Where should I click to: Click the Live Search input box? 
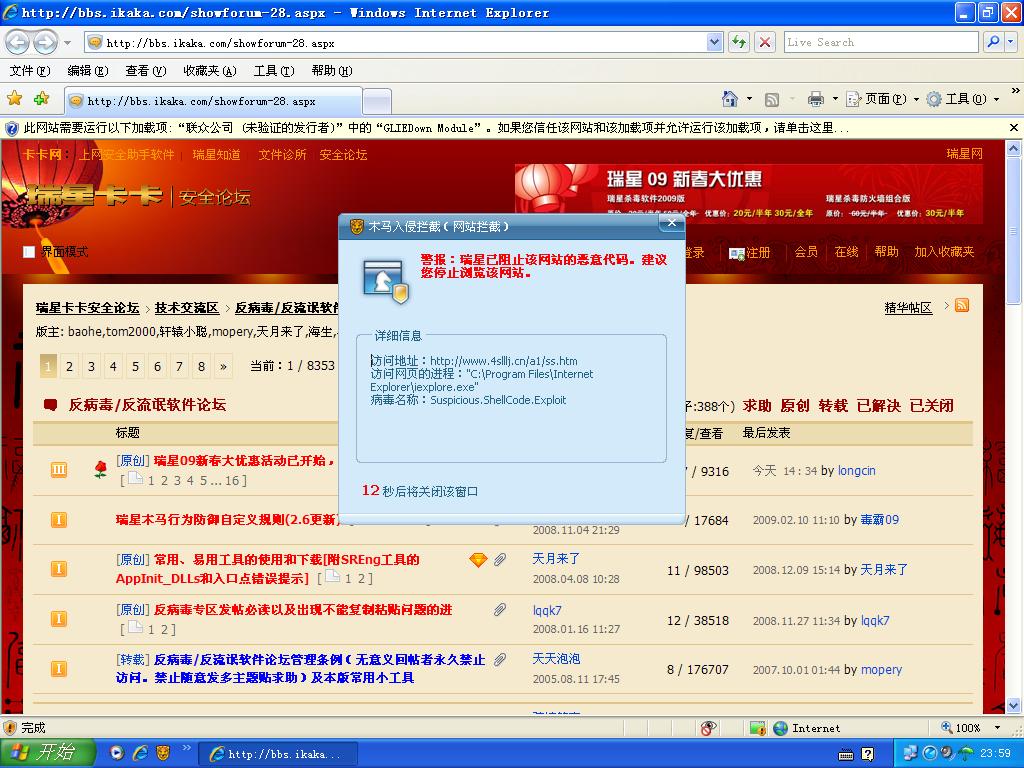click(x=881, y=42)
